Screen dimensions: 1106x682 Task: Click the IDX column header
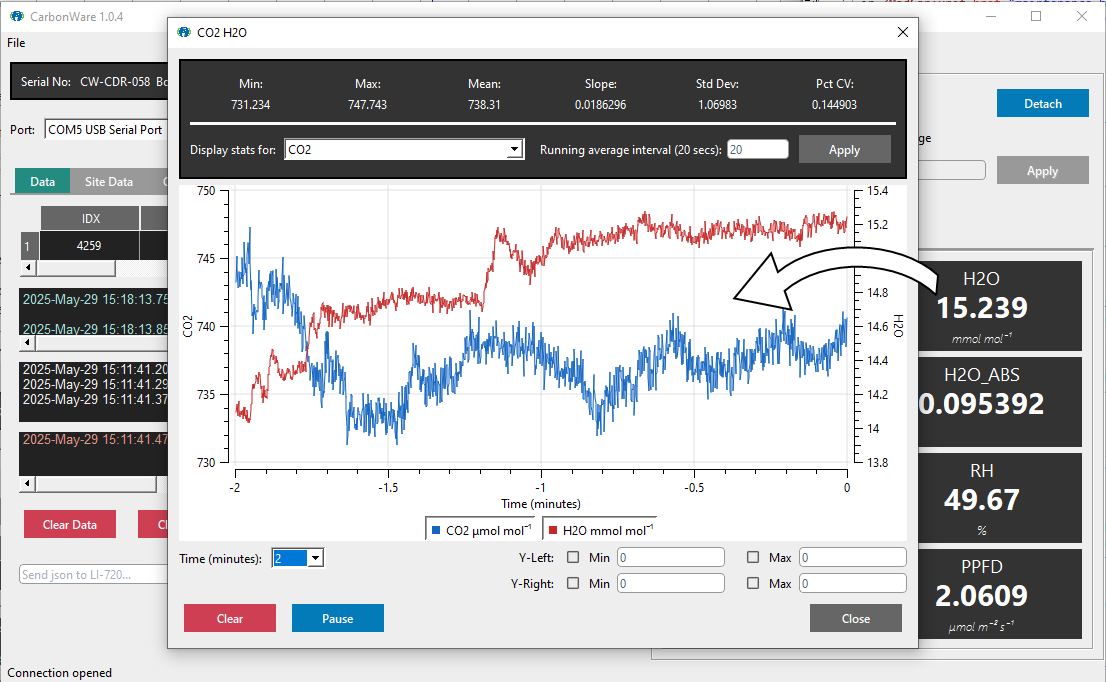(90, 219)
